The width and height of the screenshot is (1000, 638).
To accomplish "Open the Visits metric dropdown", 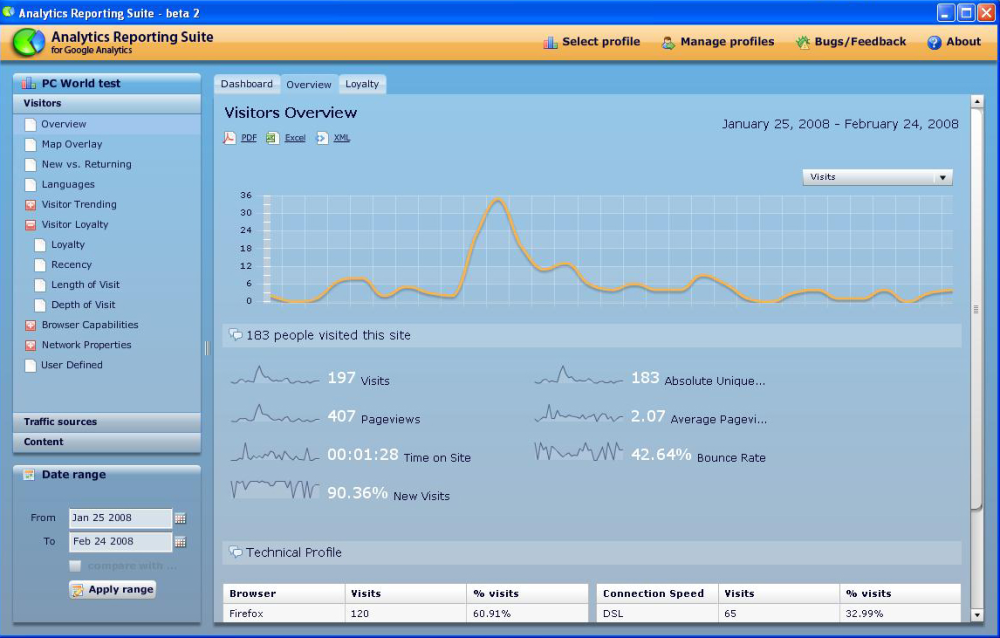I will 877,177.
